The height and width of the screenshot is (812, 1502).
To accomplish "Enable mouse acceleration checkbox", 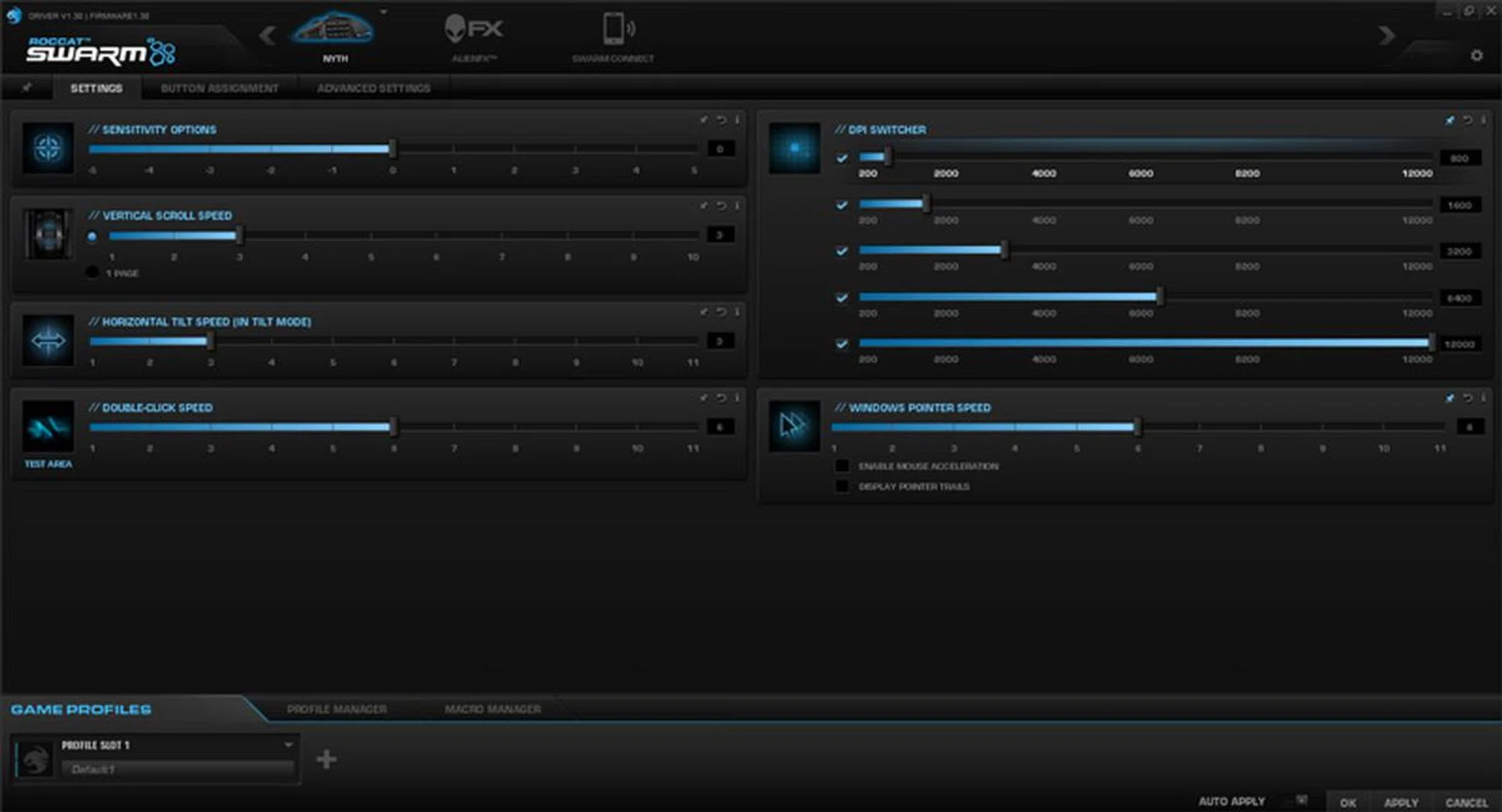I will 842,466.
